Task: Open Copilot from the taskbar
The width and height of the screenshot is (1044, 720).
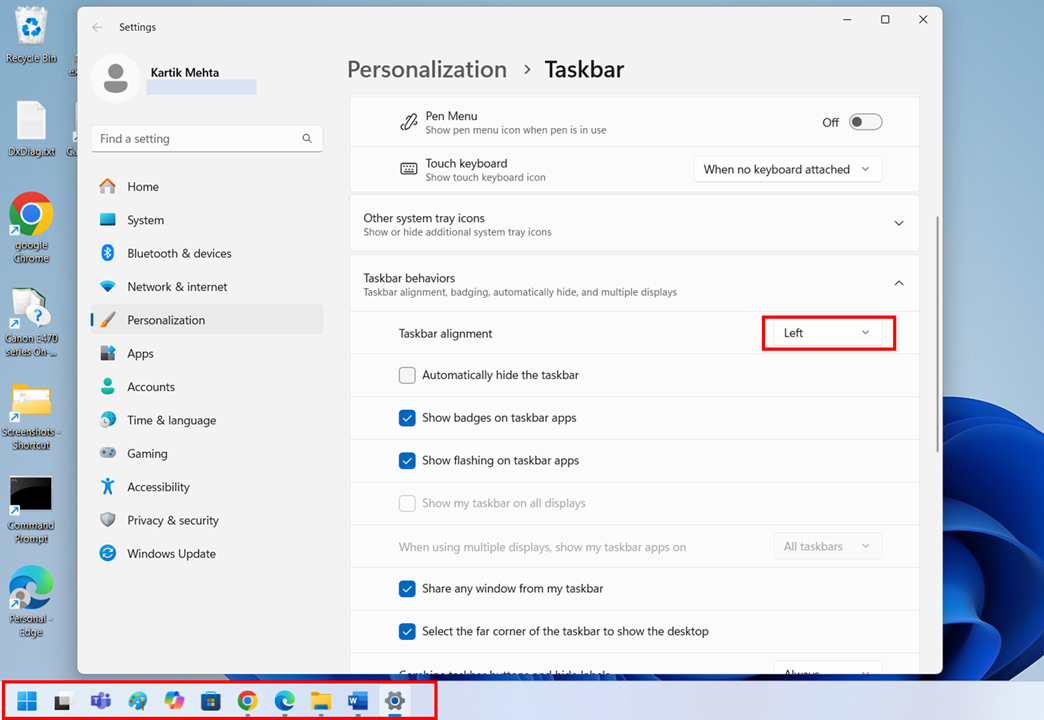Action: tap(174, 701)
